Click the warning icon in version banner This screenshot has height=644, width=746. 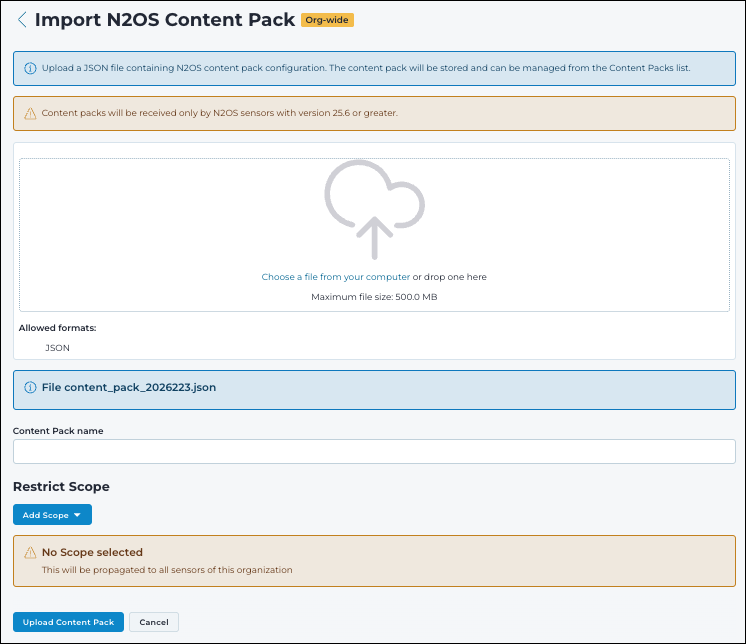pyautogui.click(x=30, y=113)
